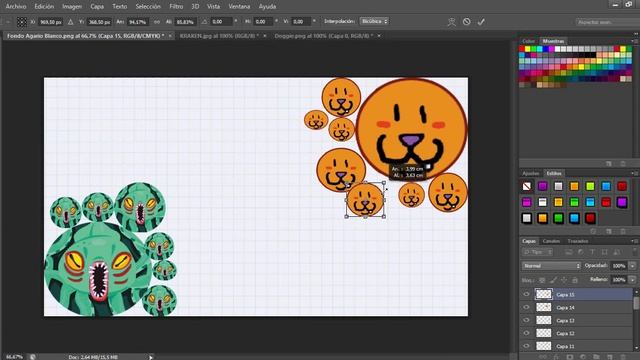Switch to warp mode icon in options bar
The image size is (640, 360).
pyautogui.click(x=451, y=22)
